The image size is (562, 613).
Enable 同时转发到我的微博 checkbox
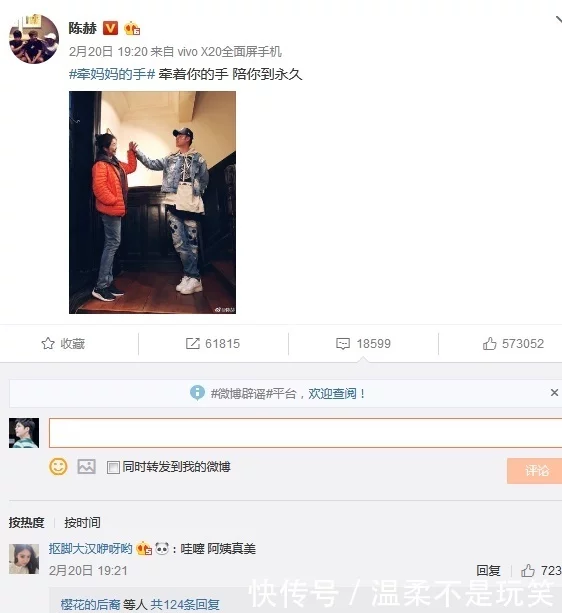(113, 467)
